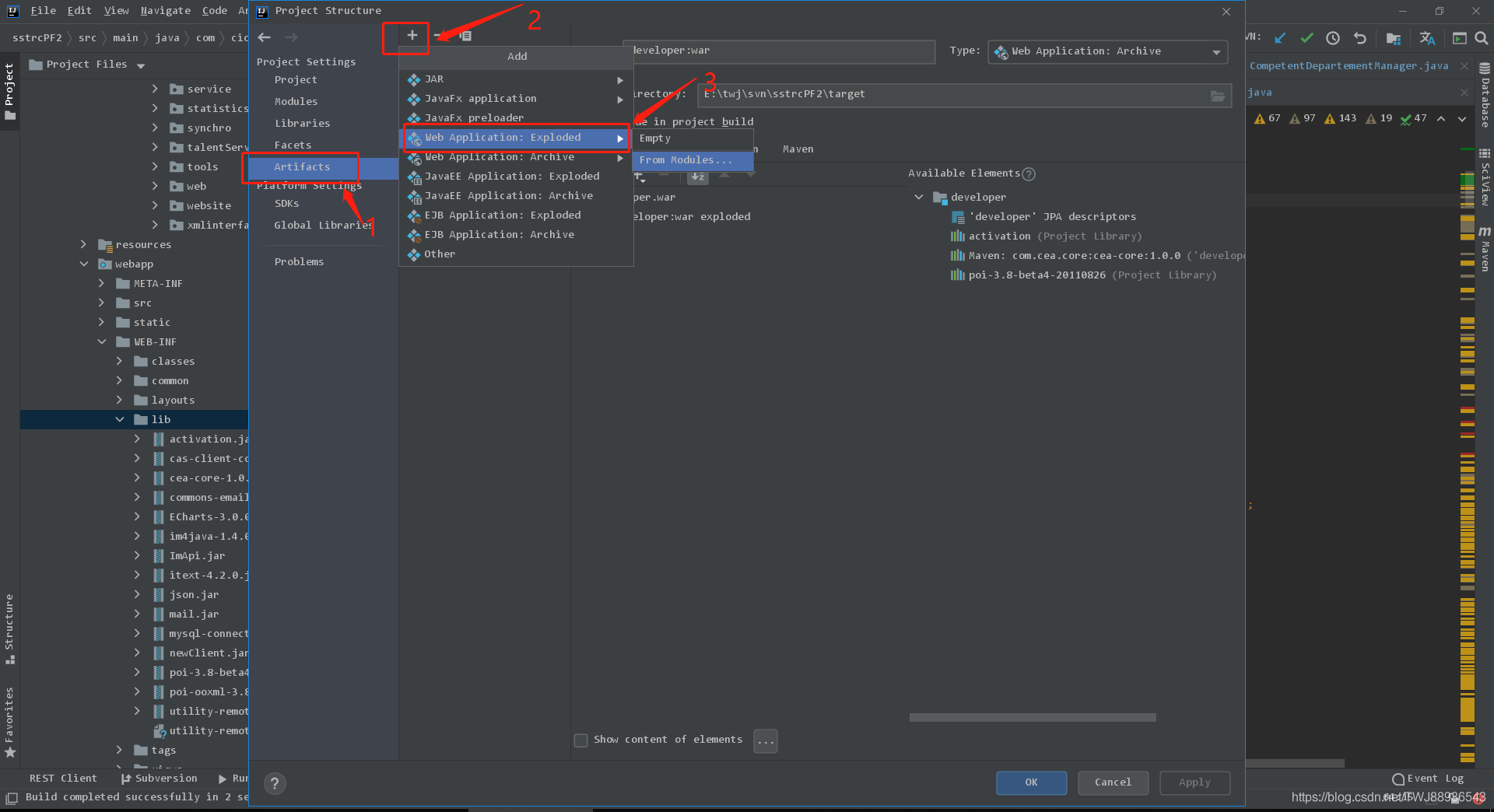Click the plus Add artifact button
This screenshot has height=812, width=1494.
click(x=412, y=36)
